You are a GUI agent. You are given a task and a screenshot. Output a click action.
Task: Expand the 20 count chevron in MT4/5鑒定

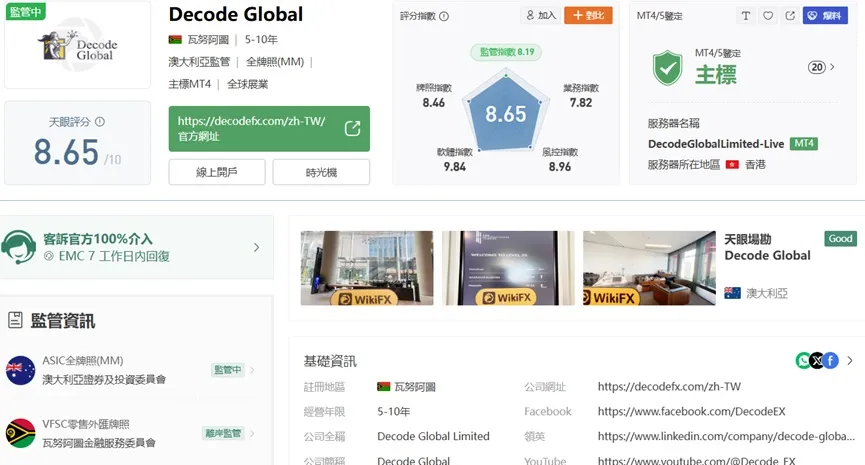point(832,67)
